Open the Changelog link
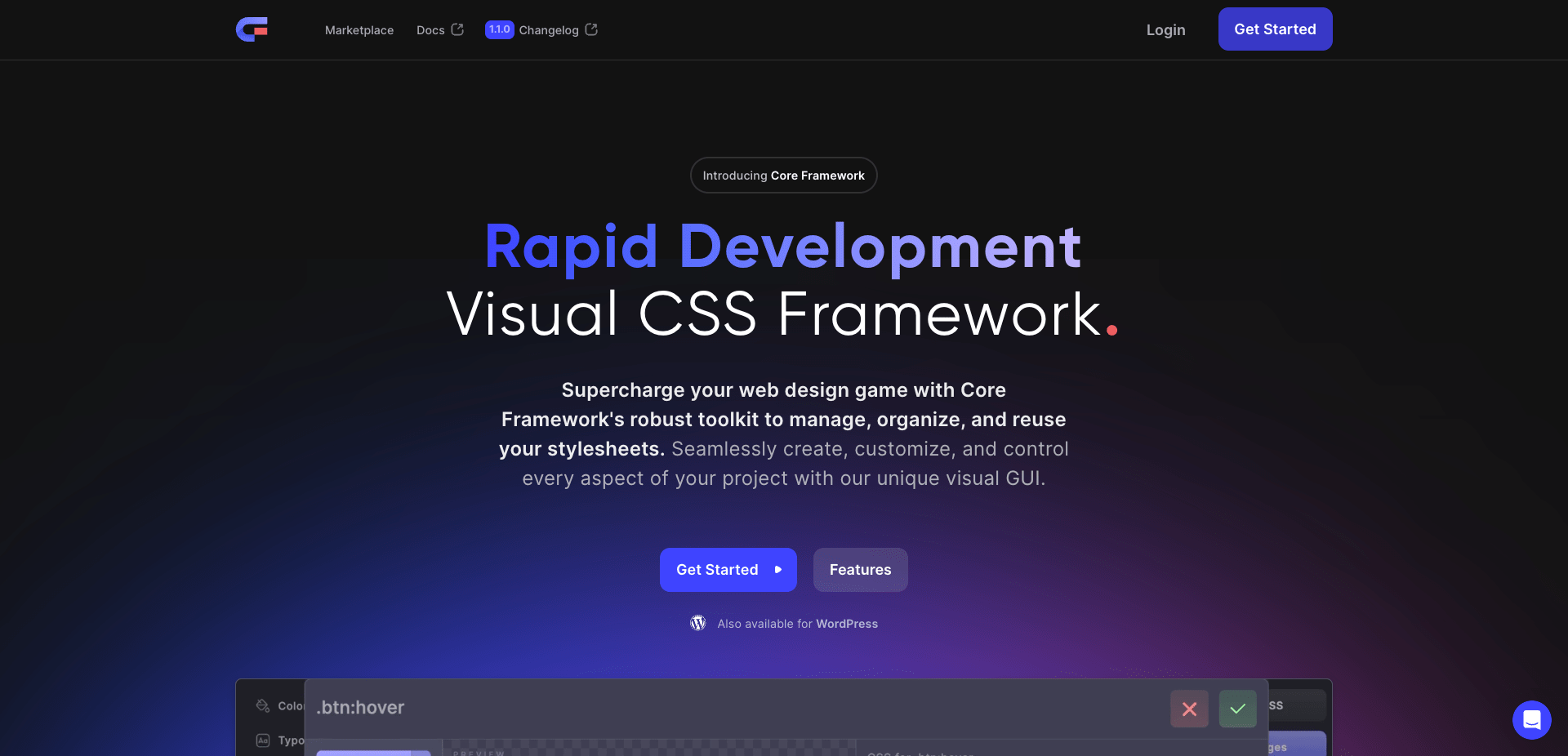1568x756 pixels. [x=559, y=30]
